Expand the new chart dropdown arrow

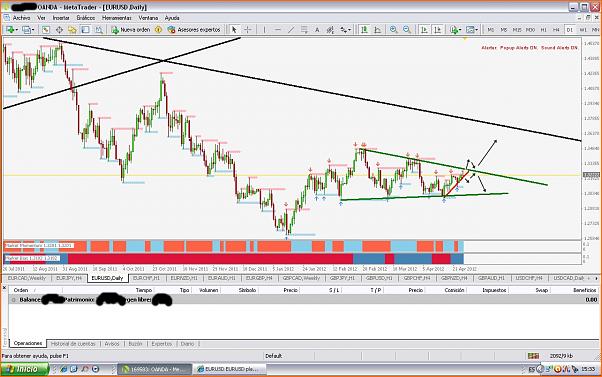pyautogui.click(x=16, y=30)
